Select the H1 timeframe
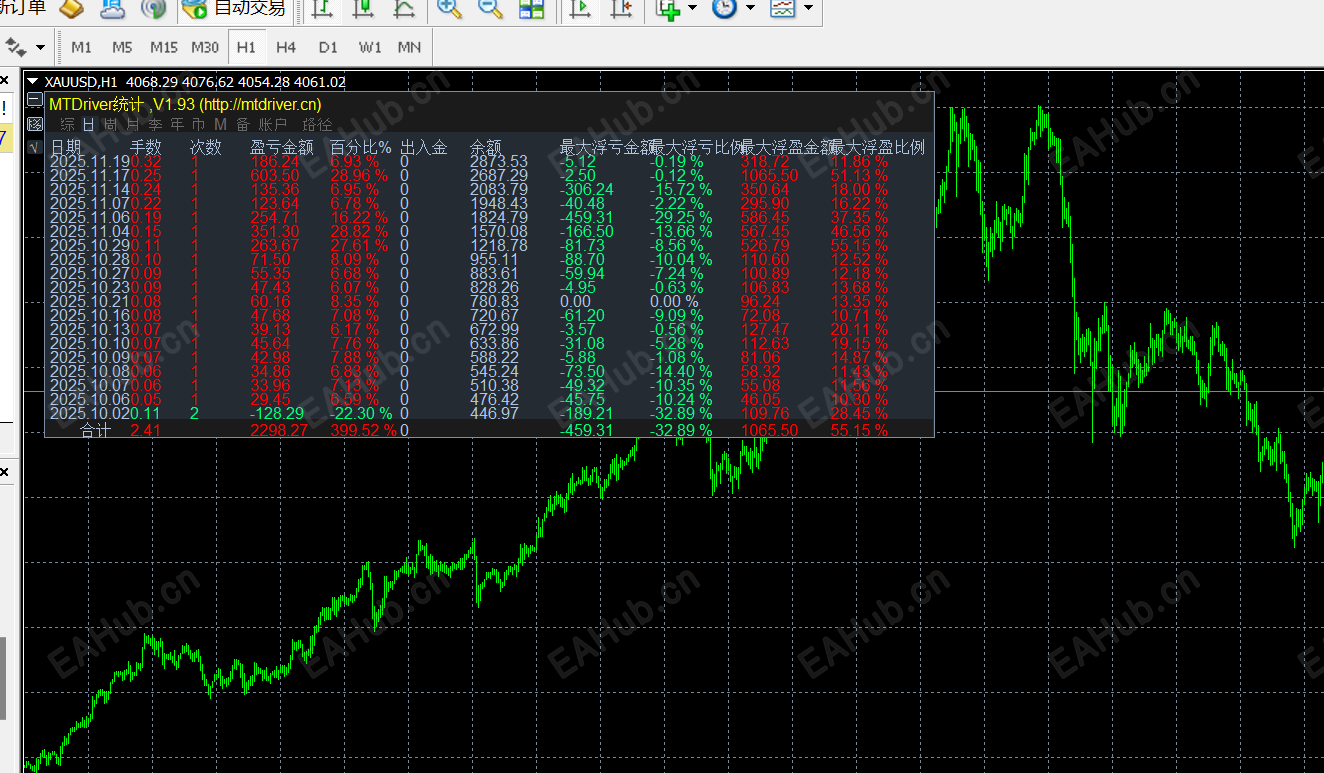 [x=246, y=47]
